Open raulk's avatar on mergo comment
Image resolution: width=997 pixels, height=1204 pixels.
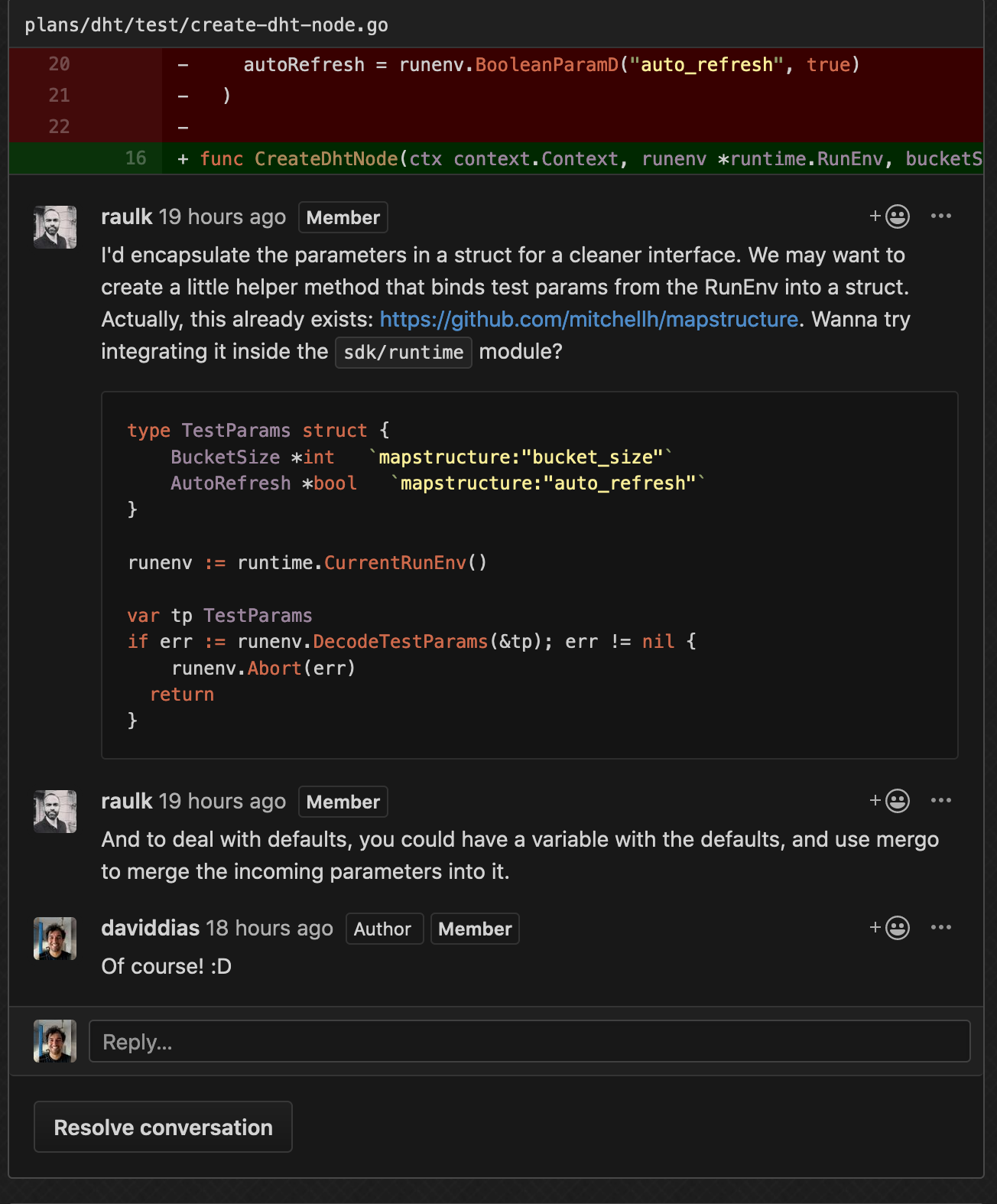click(55, 812)
